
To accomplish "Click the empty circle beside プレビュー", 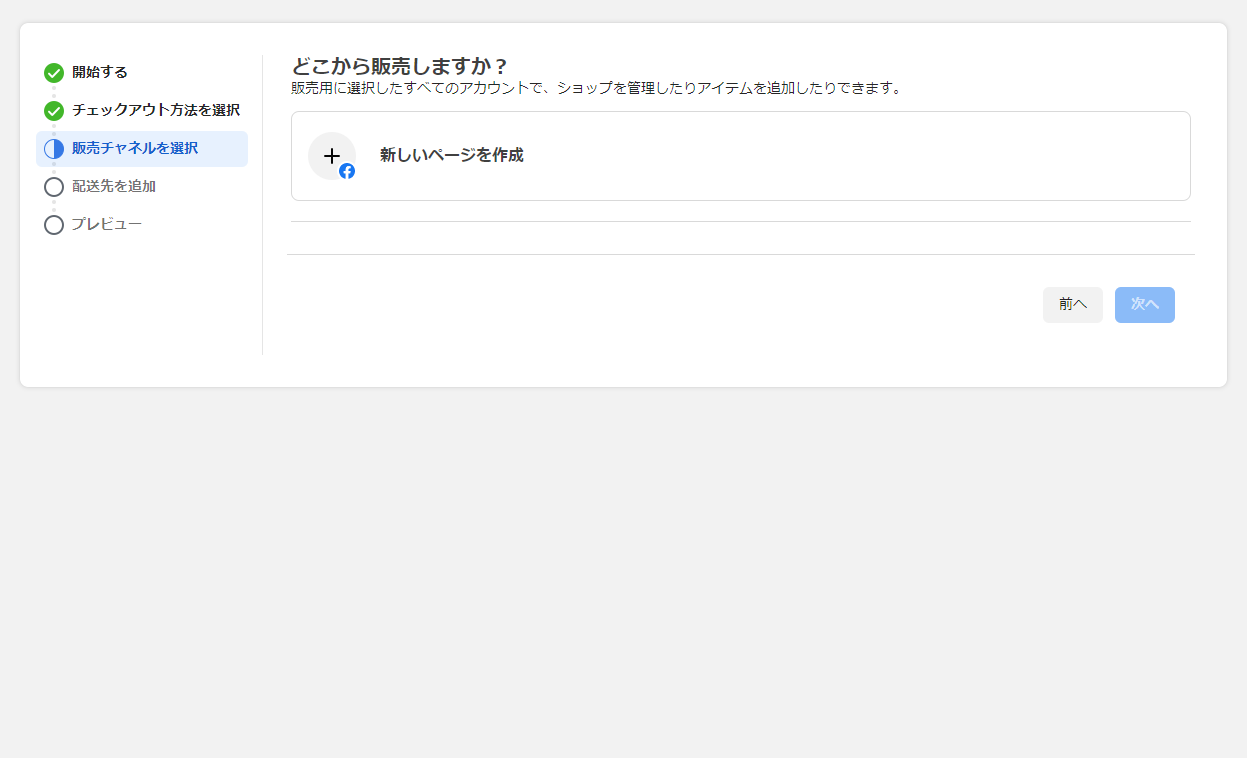I will pyautogui.click(x=53, y=224).
